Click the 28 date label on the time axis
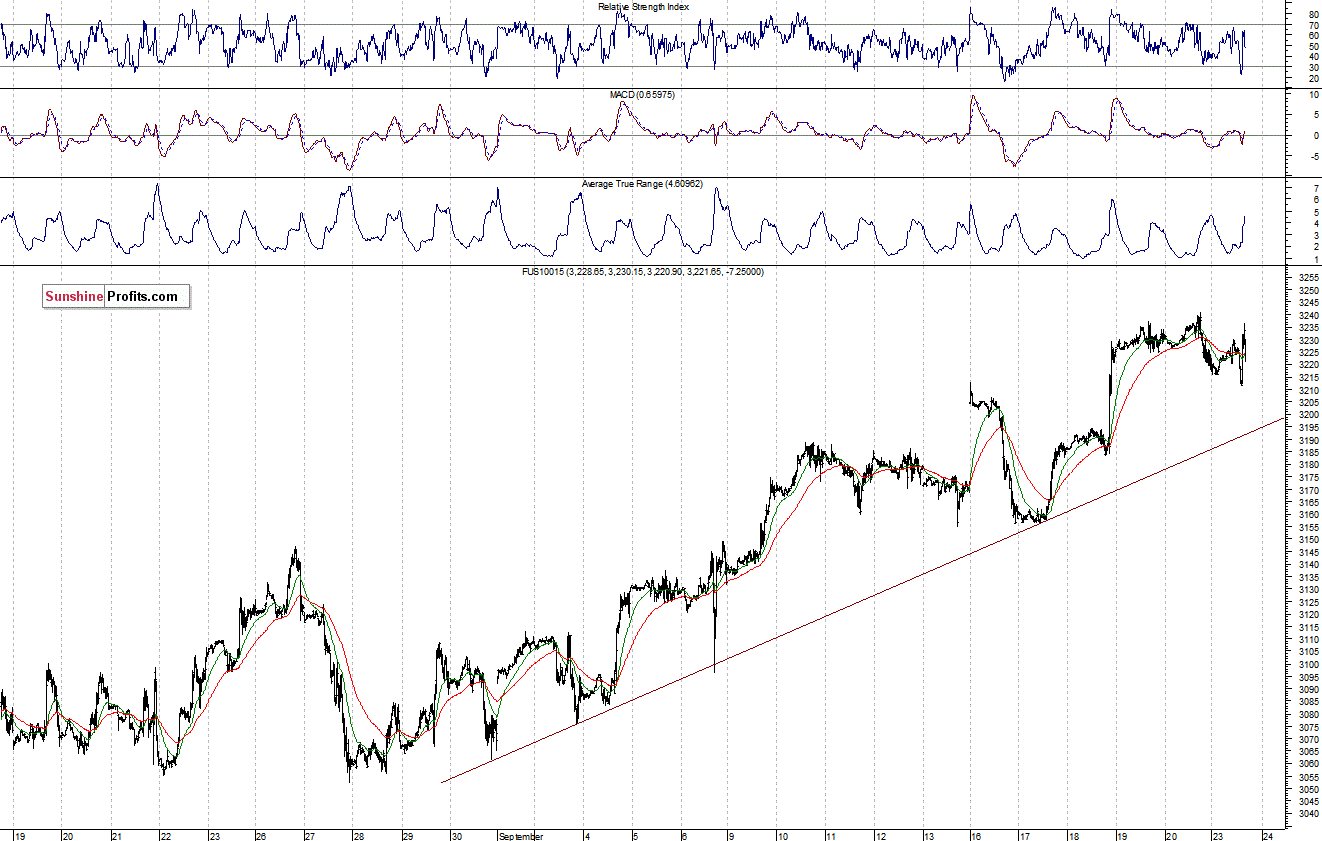Screen dimensions: 1322x841 [x=358, y=835]
